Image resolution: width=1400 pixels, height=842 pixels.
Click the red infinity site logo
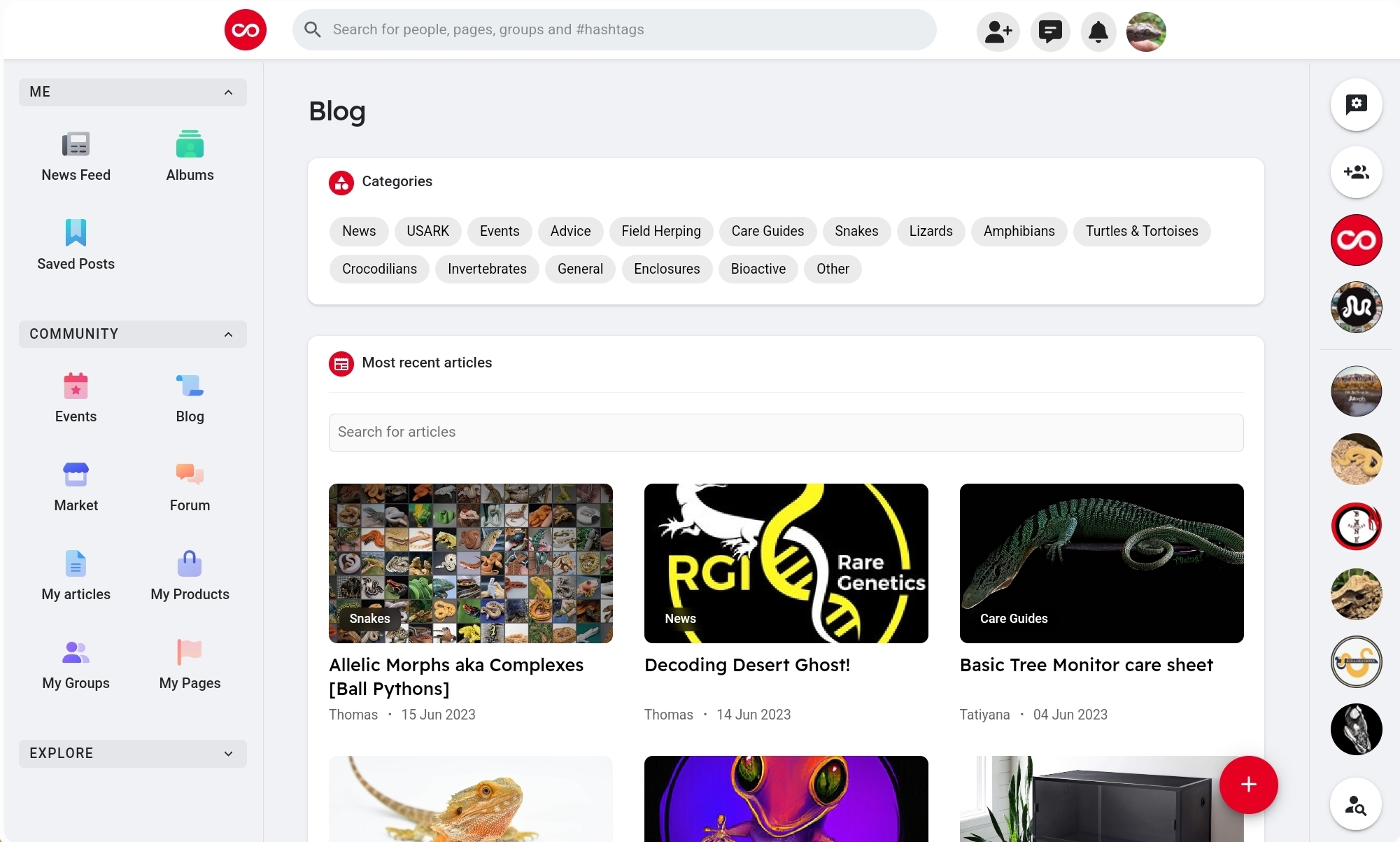pos(245,30)
